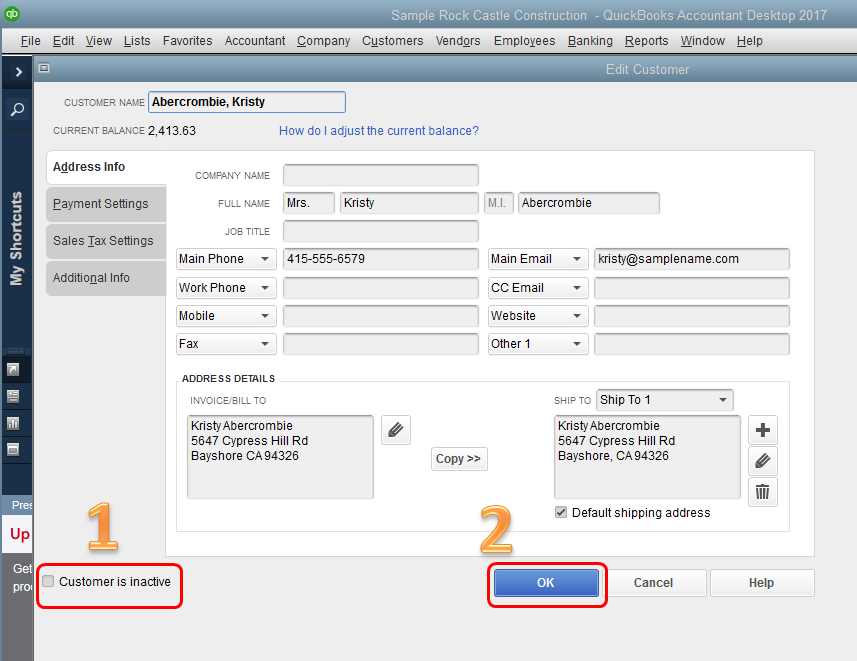Open Mobile type dropdown
The height and width of the screenshot is (661, 857).
(x=226, y=315)
